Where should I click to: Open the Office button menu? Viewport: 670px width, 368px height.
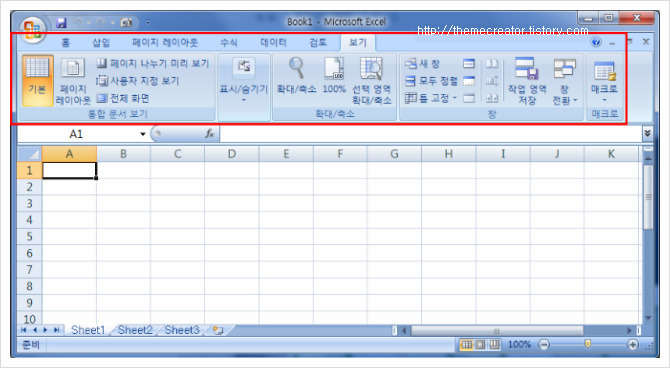coord(33,31)
